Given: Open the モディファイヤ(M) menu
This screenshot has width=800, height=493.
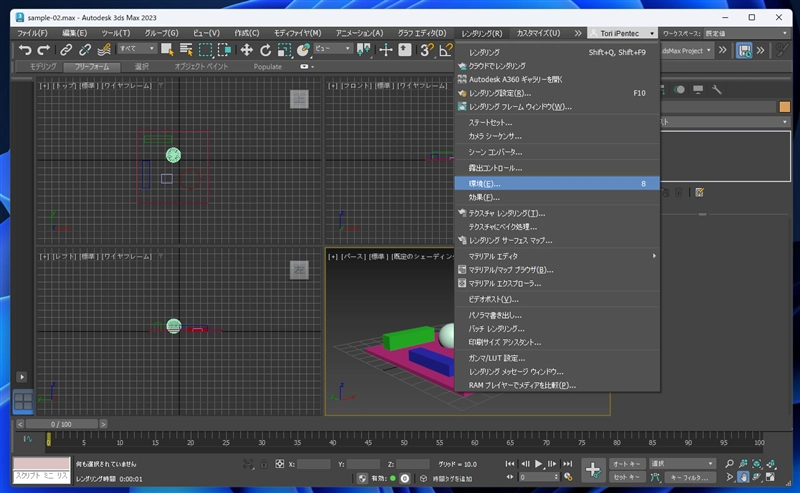Looking at the screenshot, I should click(x=297, y=33).
